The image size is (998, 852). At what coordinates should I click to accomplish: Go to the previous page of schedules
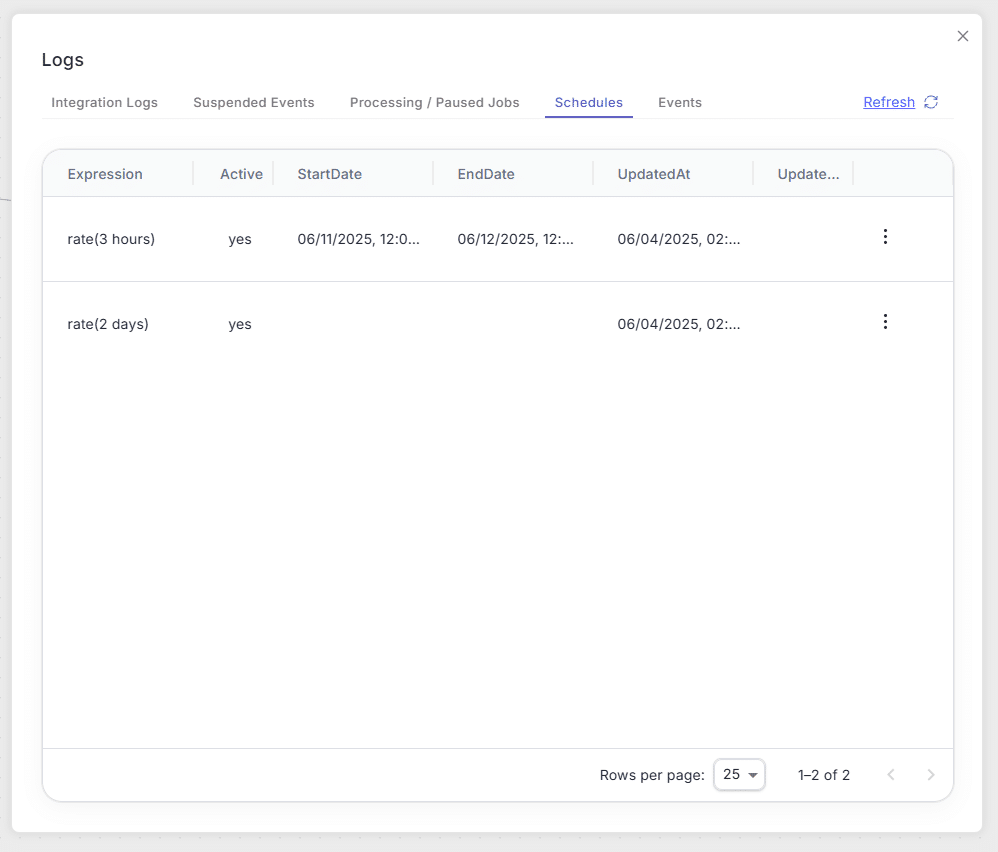click(891, 774)
